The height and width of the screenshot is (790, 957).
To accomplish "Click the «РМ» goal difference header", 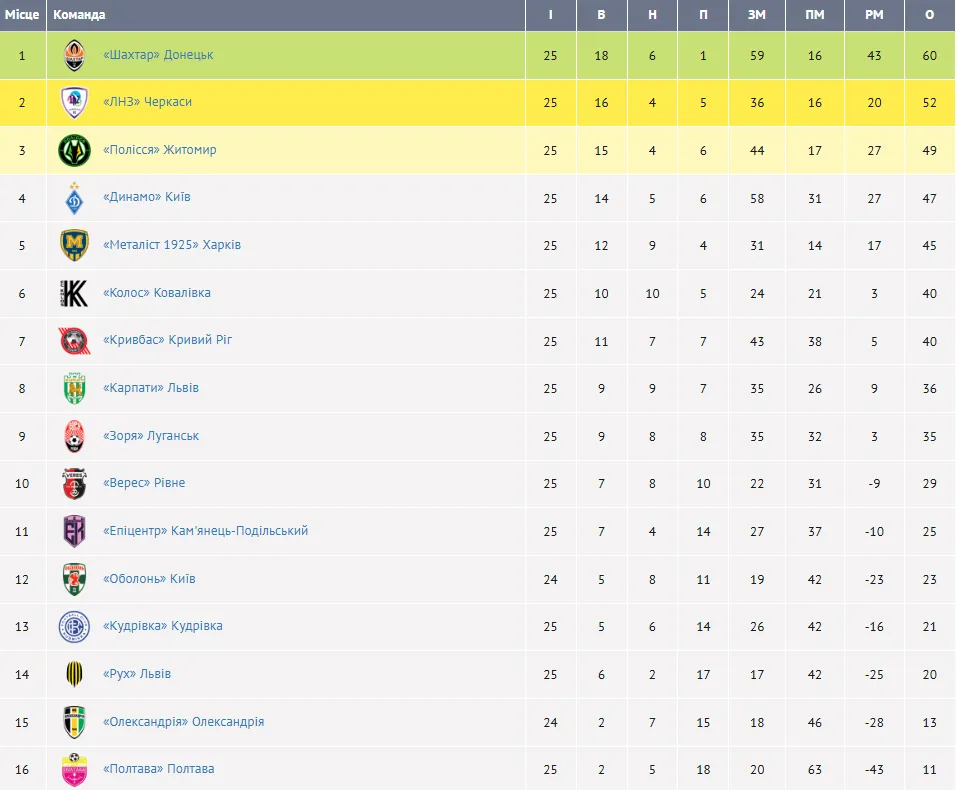I will coord(875,15).
